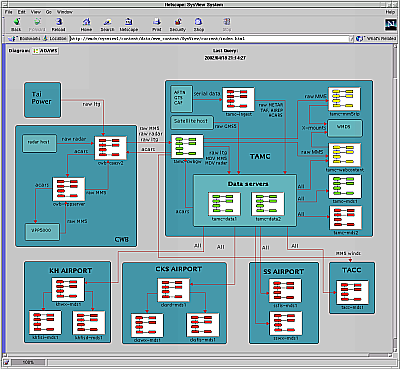Select lower-right KH AIRPORT host icon
400x369 pixels.
tap(89, 323)
